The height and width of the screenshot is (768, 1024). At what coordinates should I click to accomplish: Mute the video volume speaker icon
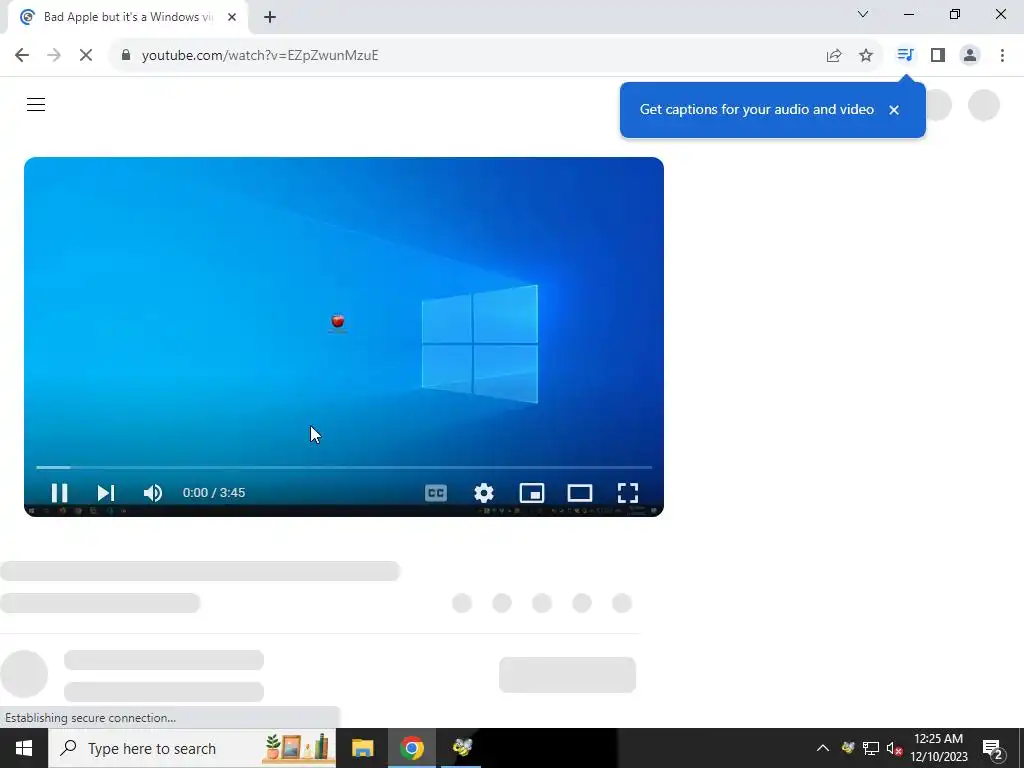(x=153, y=492)
